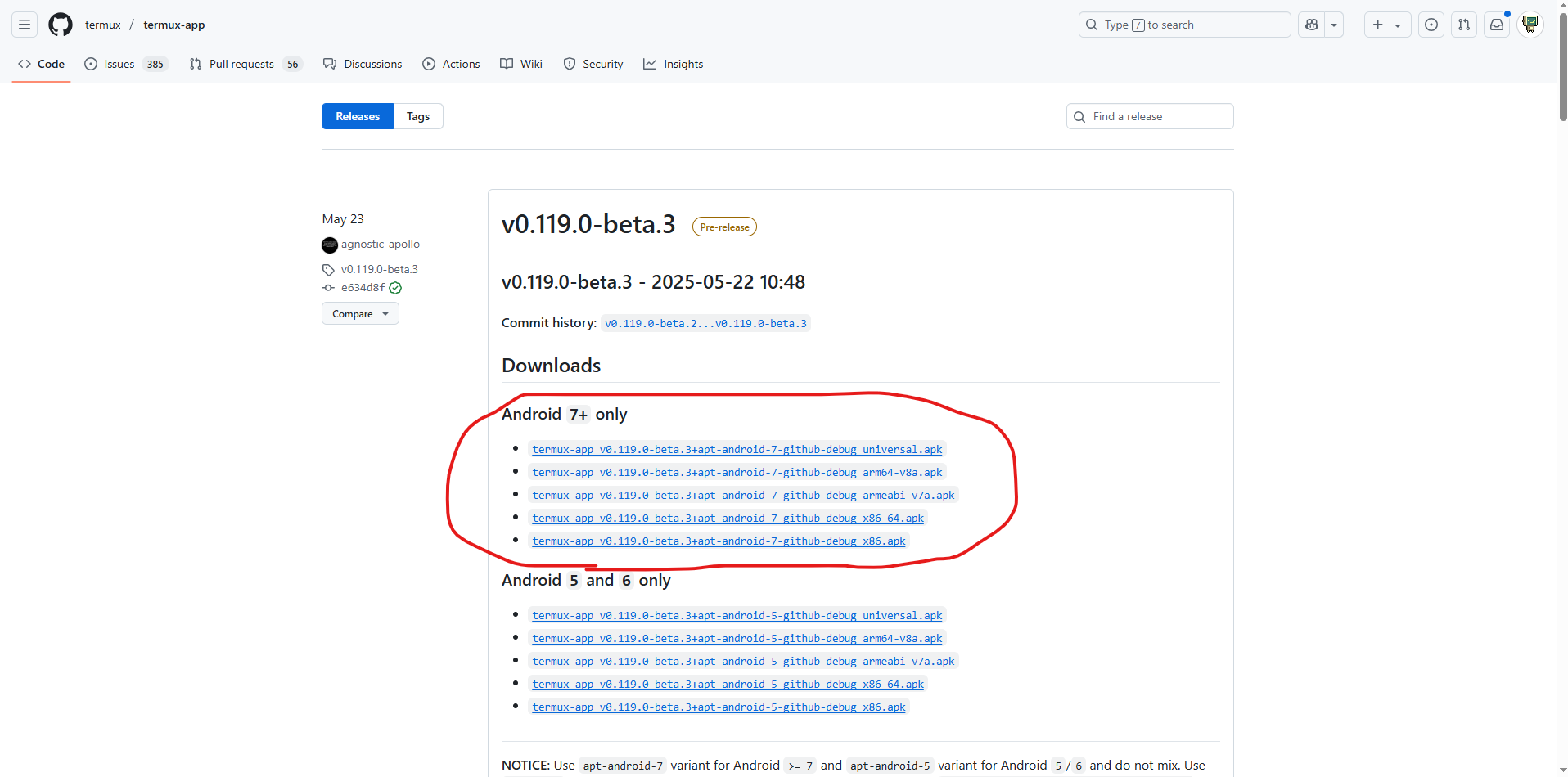This screenshot has height=777, width=1568.
Task: Download android-5 x86_64 apk
Action: 728,685
